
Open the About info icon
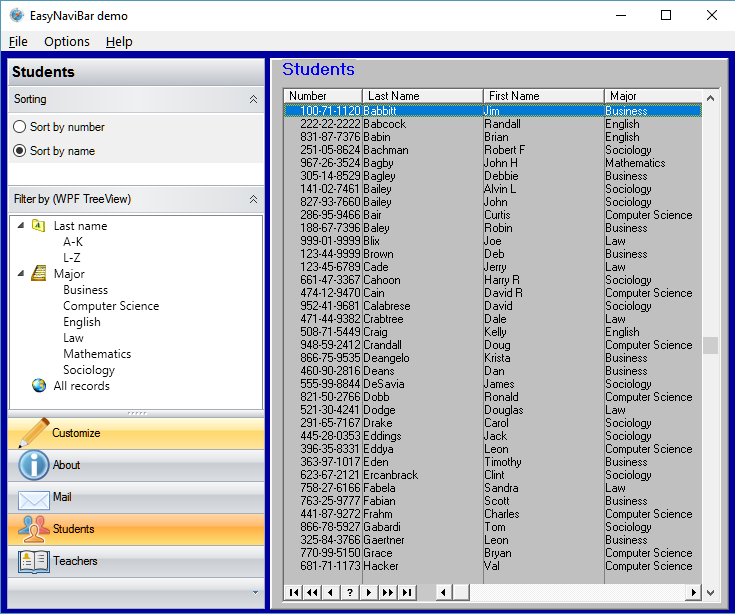point(33,465)
